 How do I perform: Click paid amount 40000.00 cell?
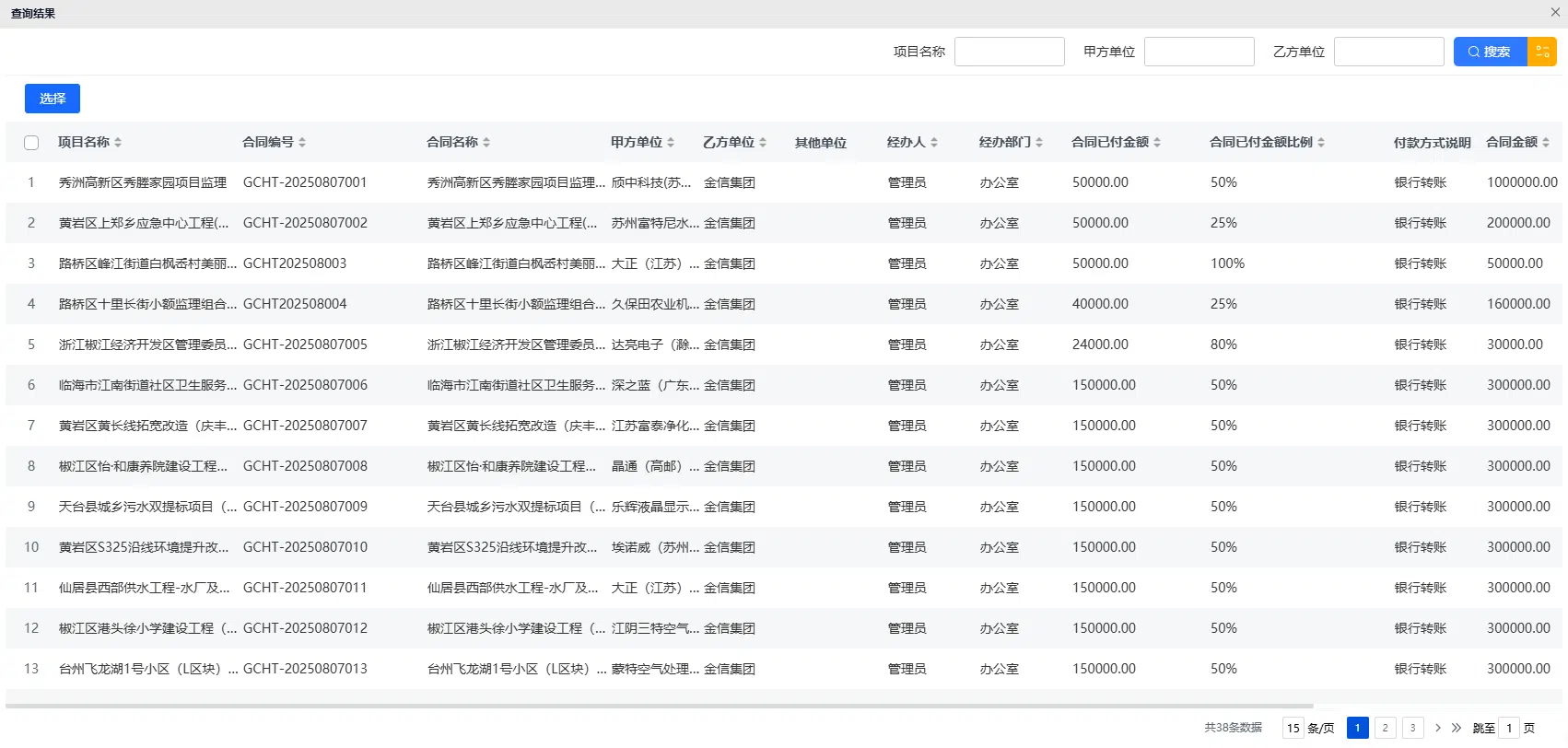[1100, 304]
